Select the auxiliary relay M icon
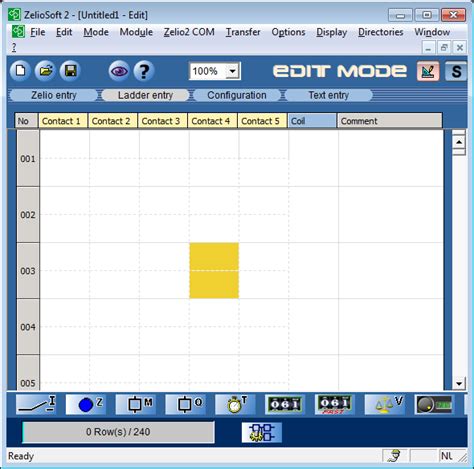474x469 pixels. (x=136, y=404)
